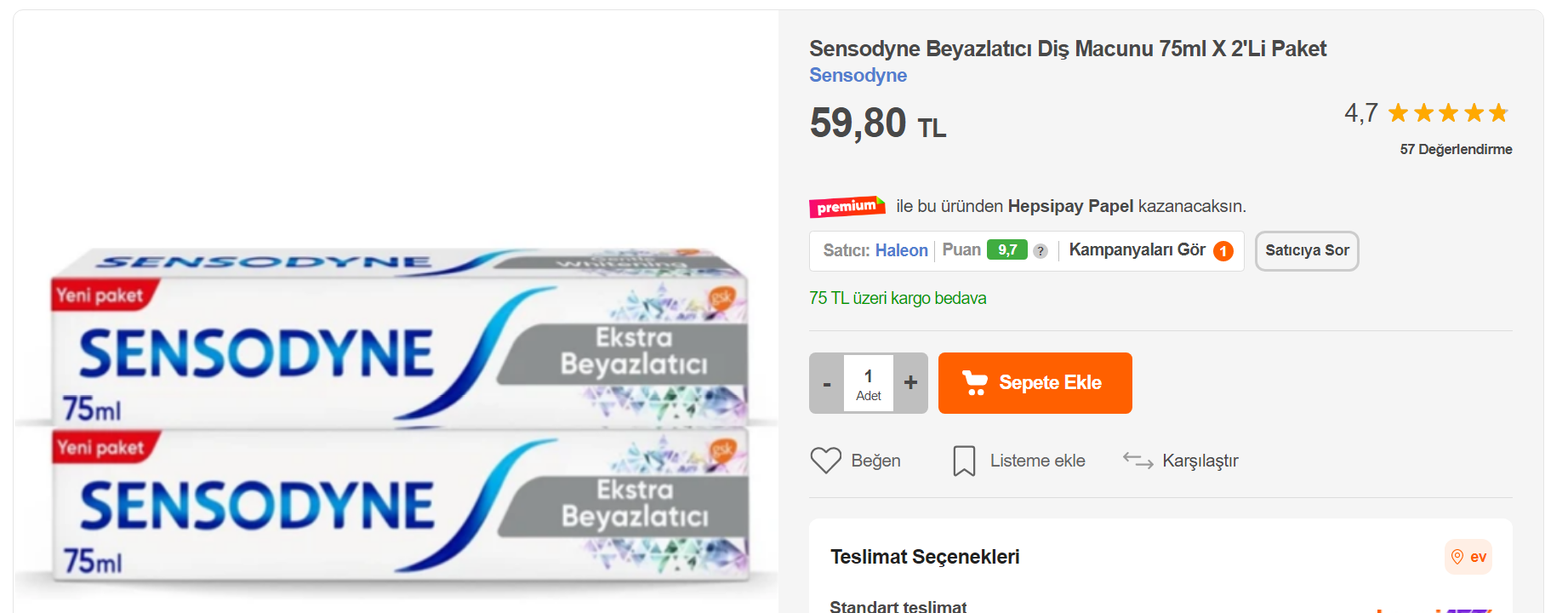The width and height of the screenshot is (1568, 613).
Task: Expand Kampanyaları Gör campaigns
Action: [1137, 249]
